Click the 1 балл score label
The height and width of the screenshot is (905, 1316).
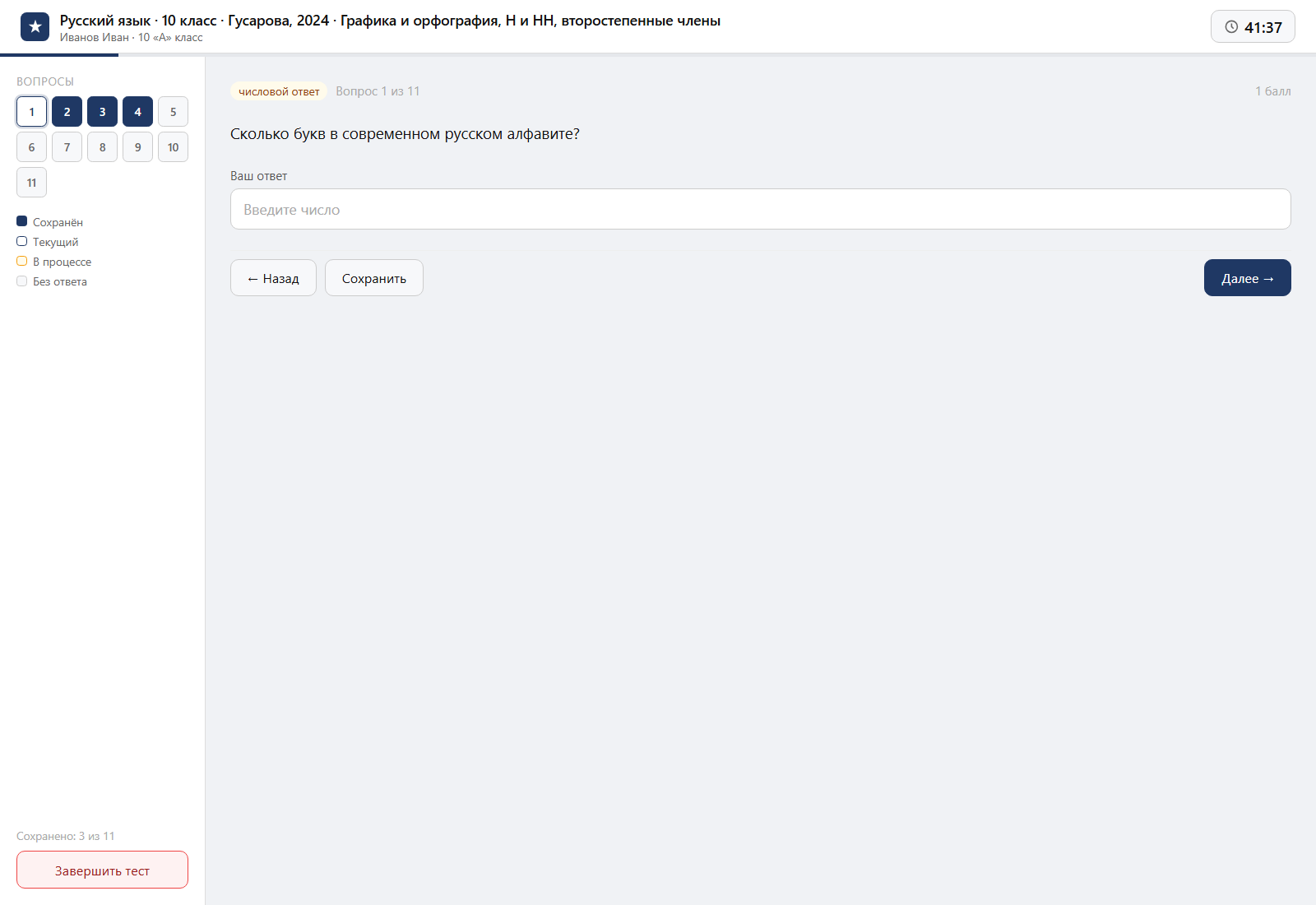coord(1273,91)
